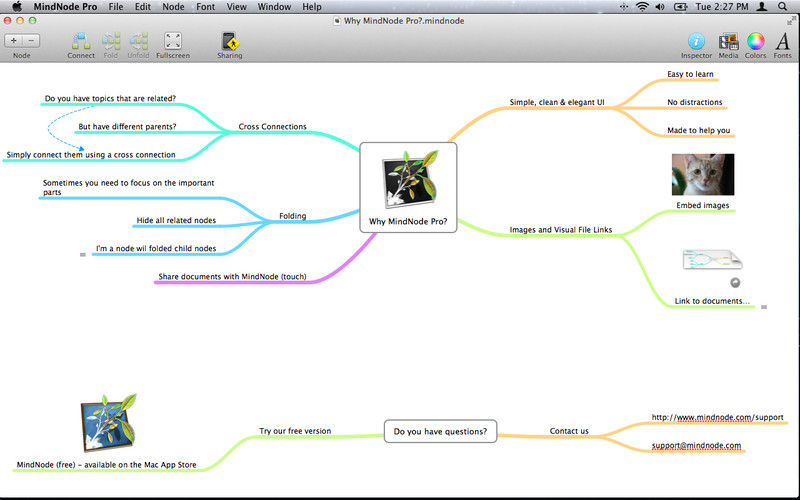Open the Edit menu
Screen dimensions: 800x500
coord(142,7)
